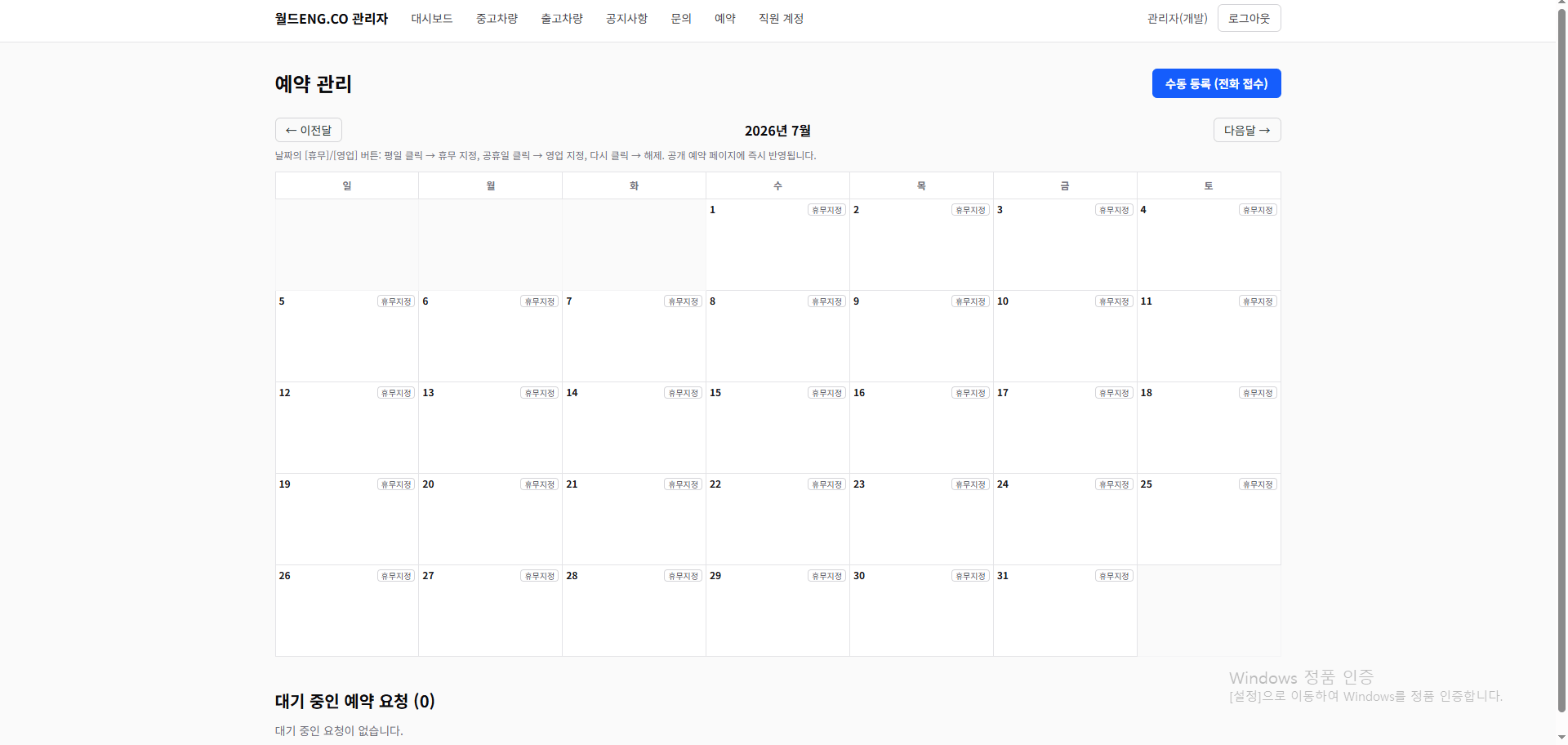Image resolution: width=1568 pixels, height=745 pixels.
Task: Click the 대기 중인 요청이 없습니다 message
Action: click(x=339, y=730)
